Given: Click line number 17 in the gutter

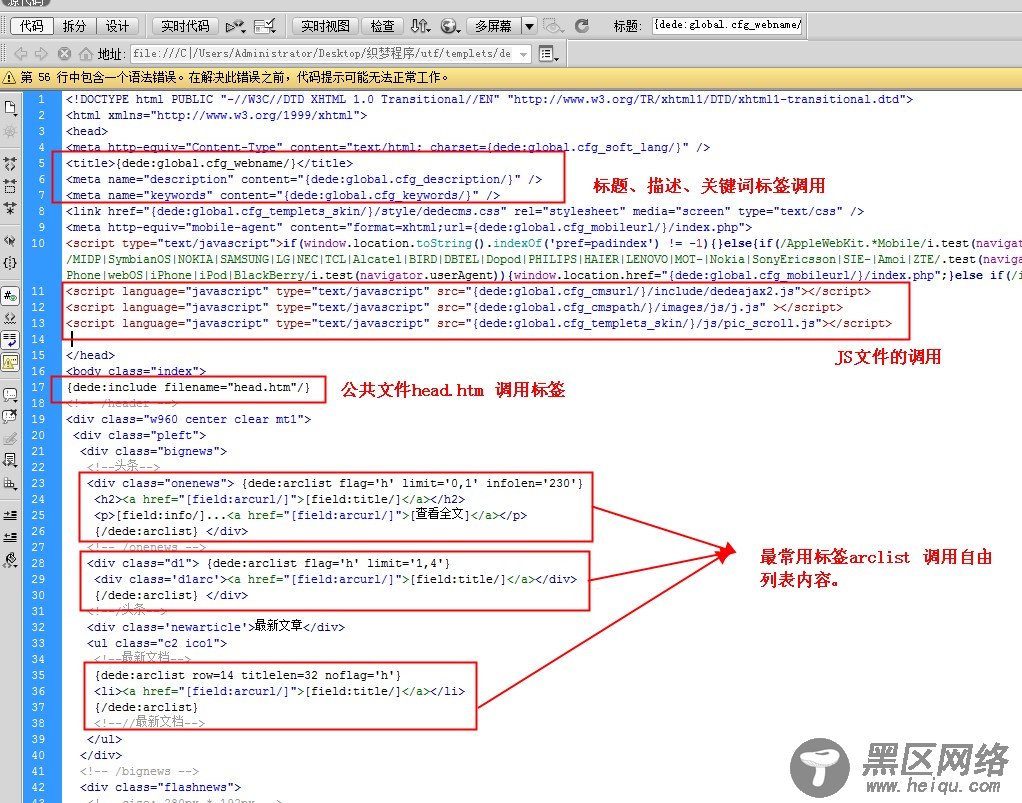Looking at the screenshot, I should pyautogui.click(x=38, y=387).
